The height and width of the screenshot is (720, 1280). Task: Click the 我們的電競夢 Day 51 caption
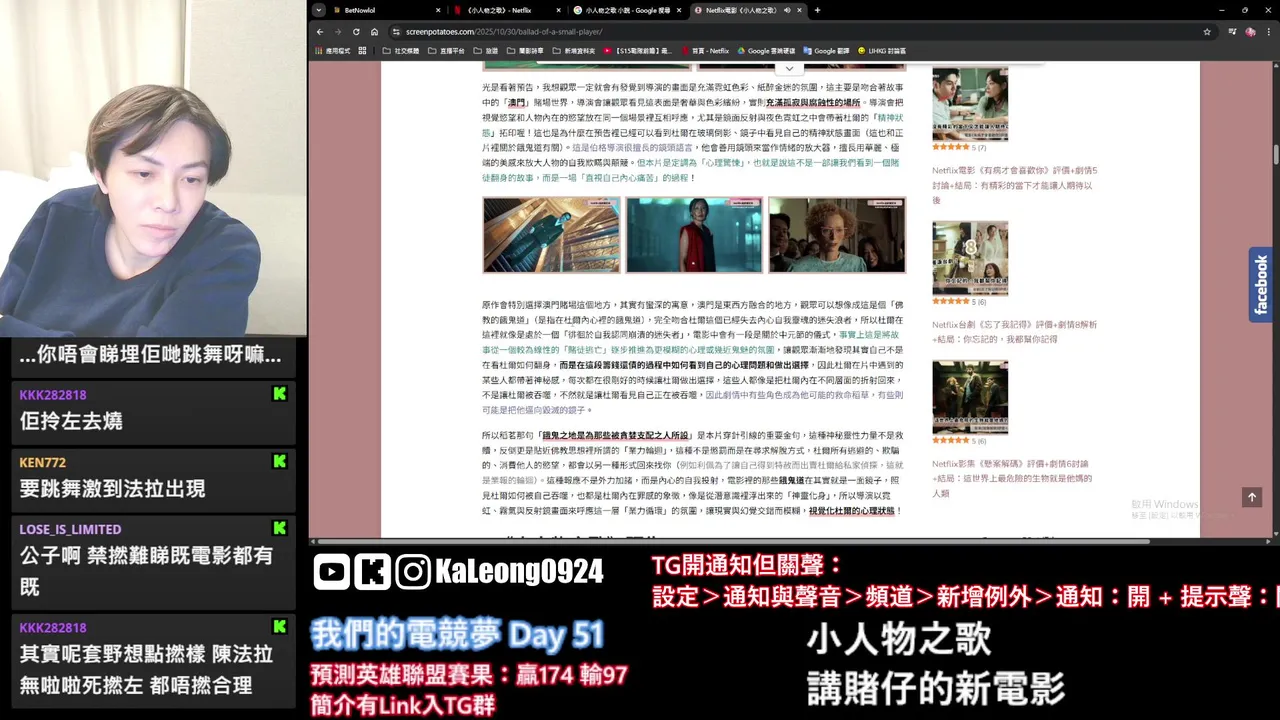(x=458, y=634)
